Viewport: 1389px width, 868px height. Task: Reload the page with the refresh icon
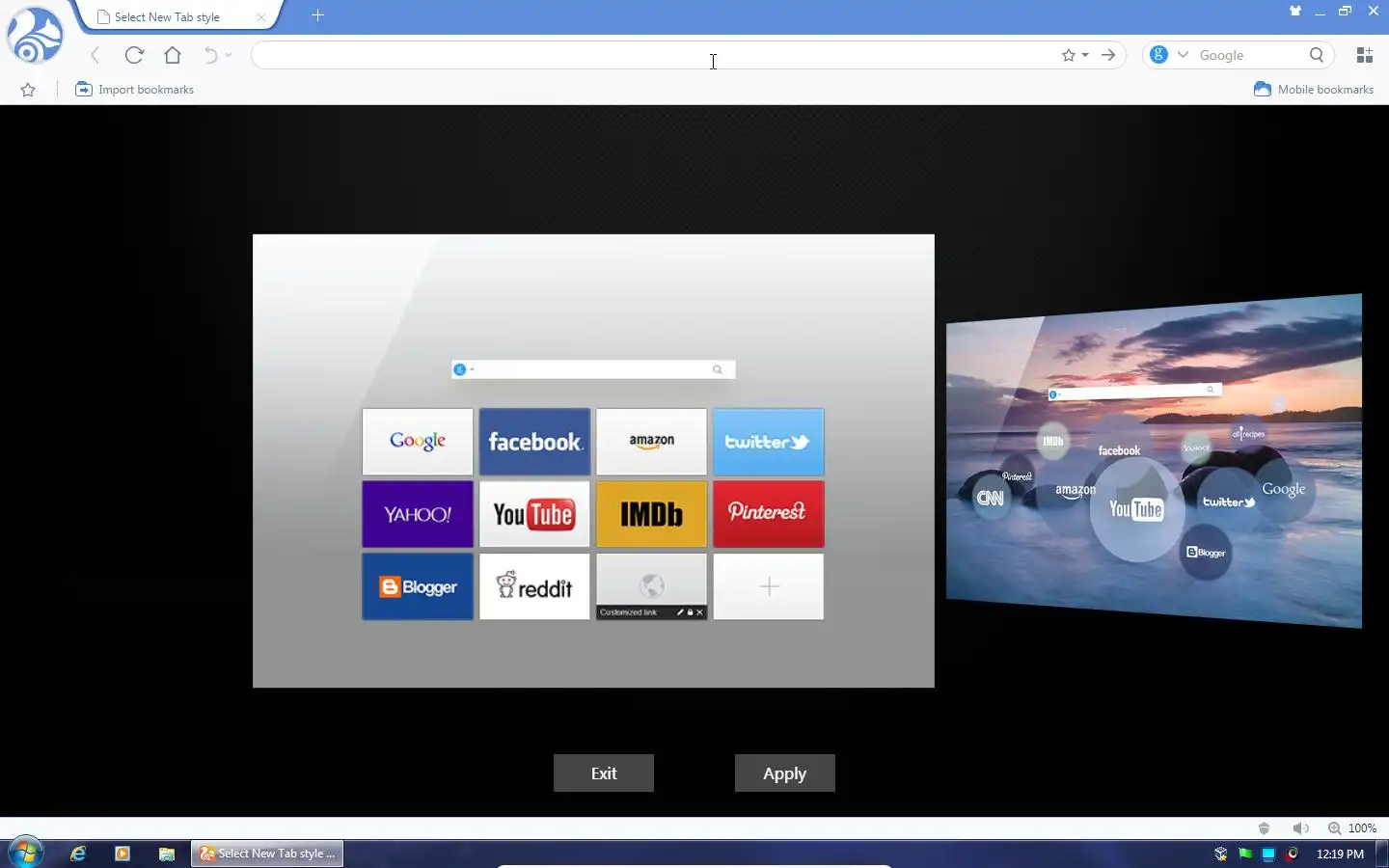pos(134,55)
